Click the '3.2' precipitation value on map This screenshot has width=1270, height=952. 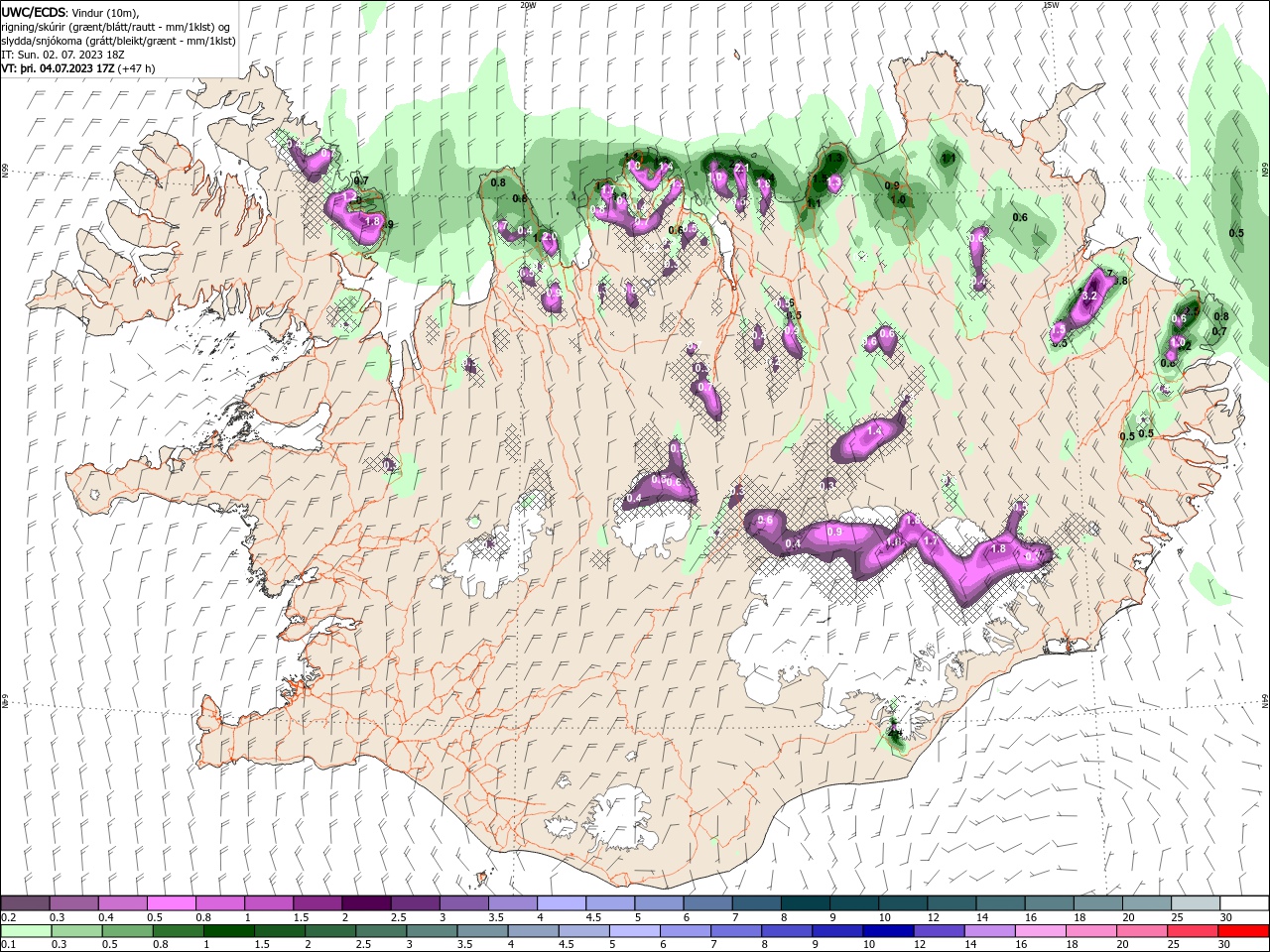click(1088, 296)
